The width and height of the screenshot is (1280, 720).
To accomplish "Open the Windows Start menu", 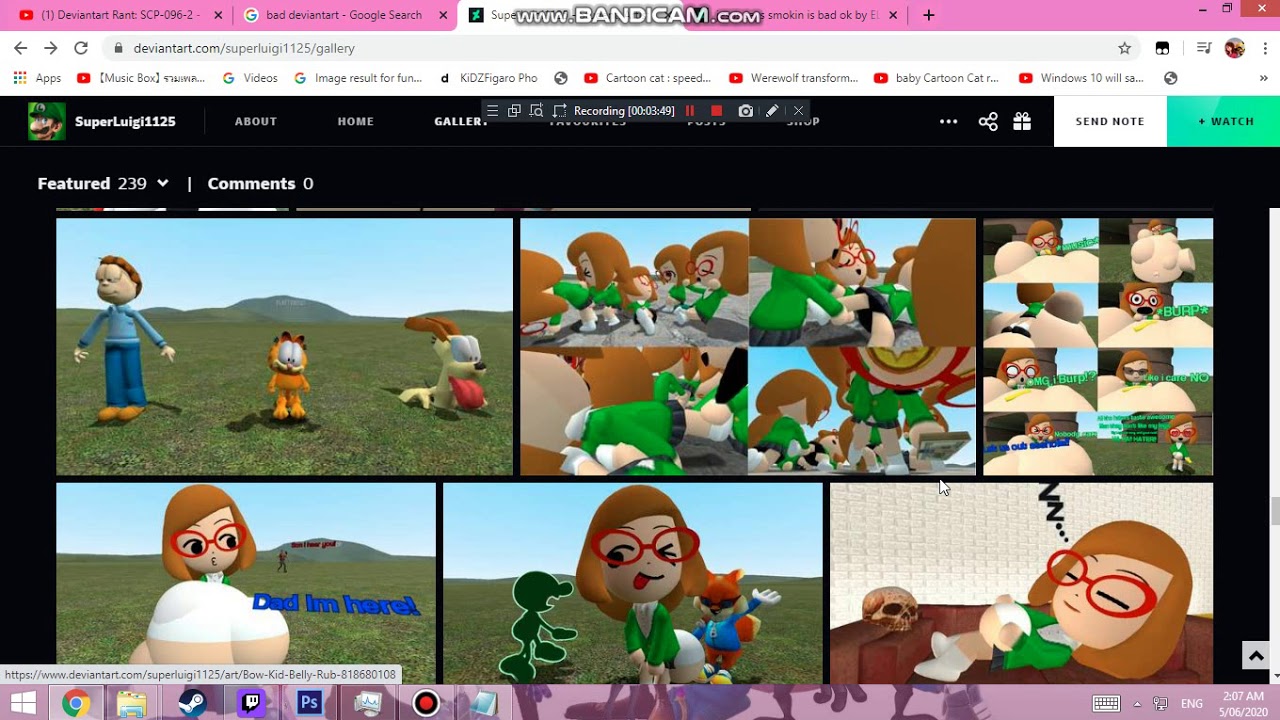I will coord(23,703).
